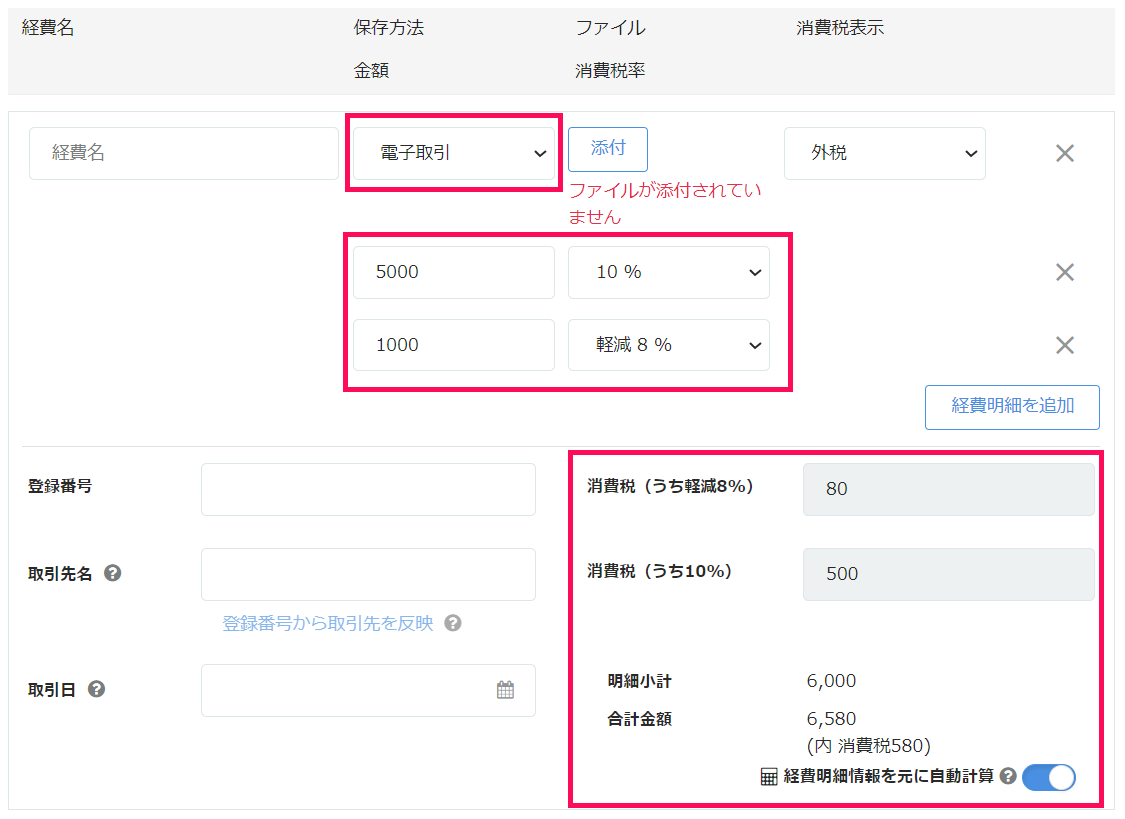Viewport: 1125px width, 819px height.
Task: Click the 登録番号 input field
Action: point(368,489)
